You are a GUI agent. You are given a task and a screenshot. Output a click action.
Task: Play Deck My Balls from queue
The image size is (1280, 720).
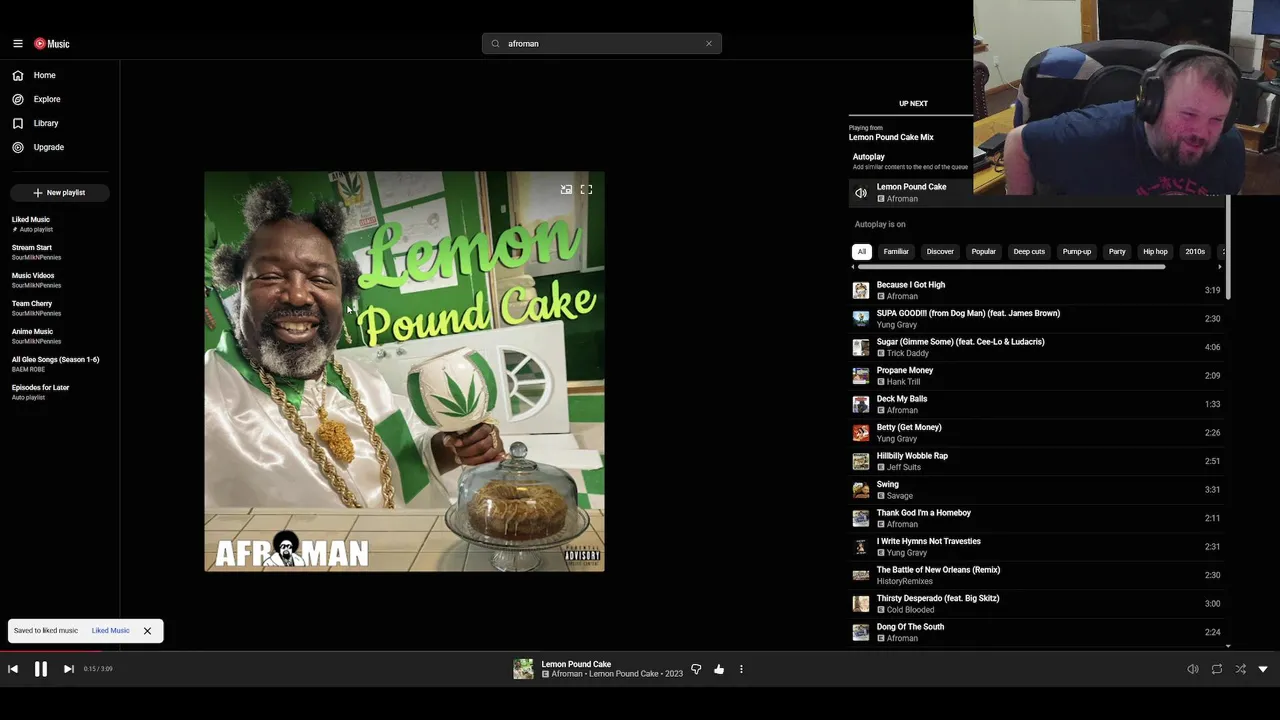(x=1036, y=404)
